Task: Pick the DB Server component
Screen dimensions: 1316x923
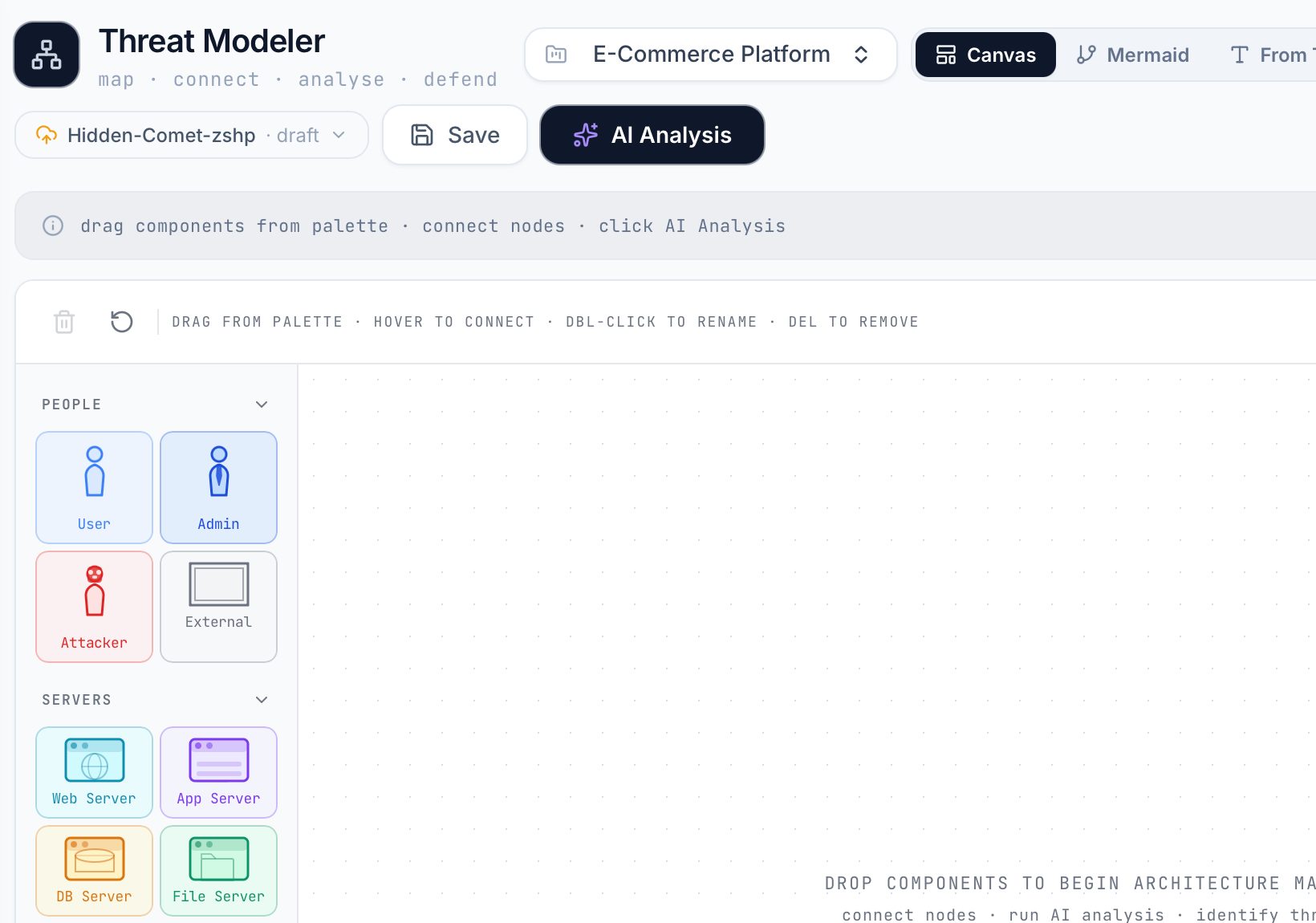Action: click(94, 871)
